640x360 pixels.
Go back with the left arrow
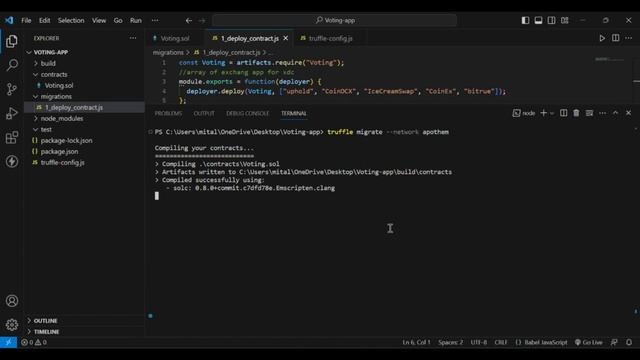click(x=189, y=20)
